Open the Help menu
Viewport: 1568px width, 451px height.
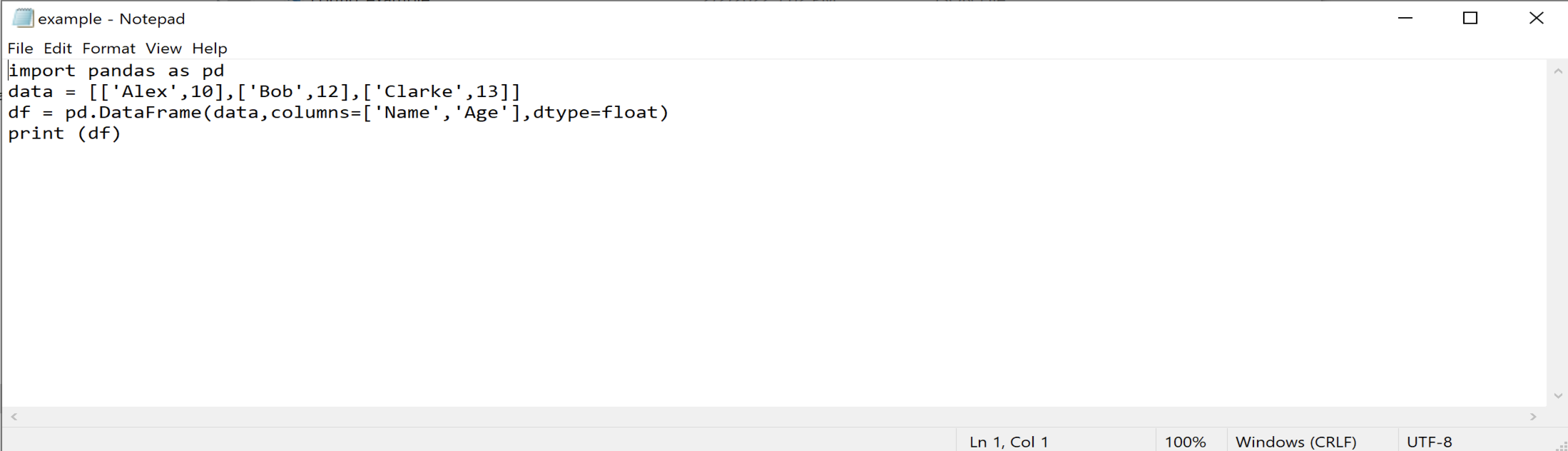pyautogui.click(x=210, y=49)
